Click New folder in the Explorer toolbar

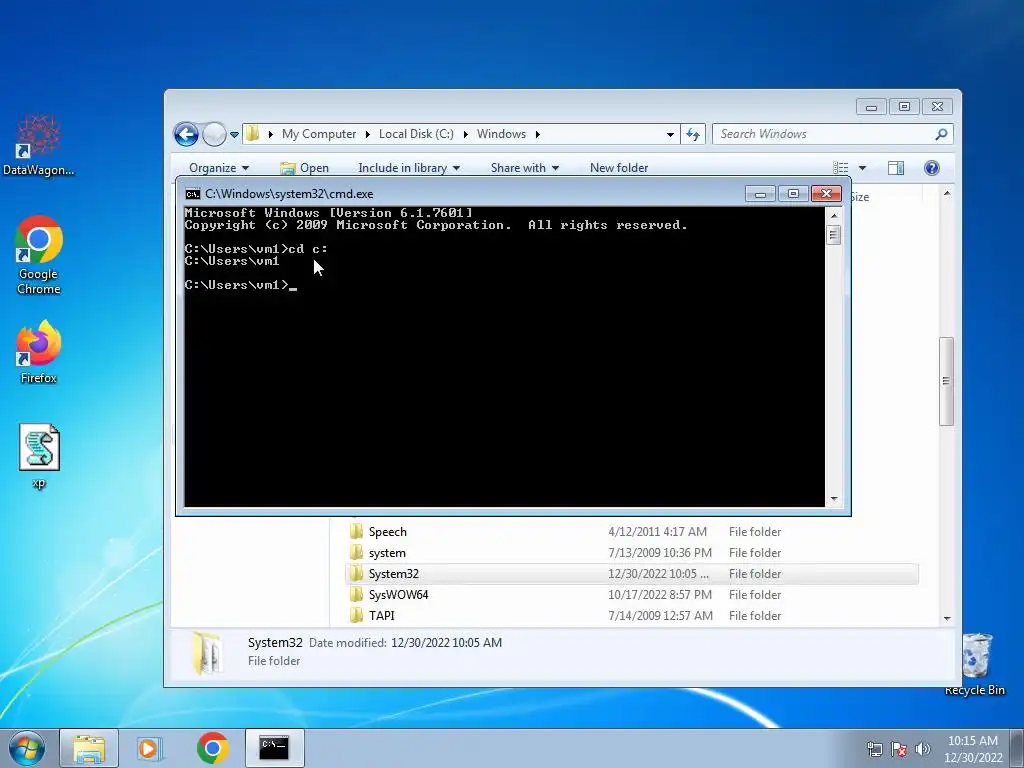pos(618,168)
